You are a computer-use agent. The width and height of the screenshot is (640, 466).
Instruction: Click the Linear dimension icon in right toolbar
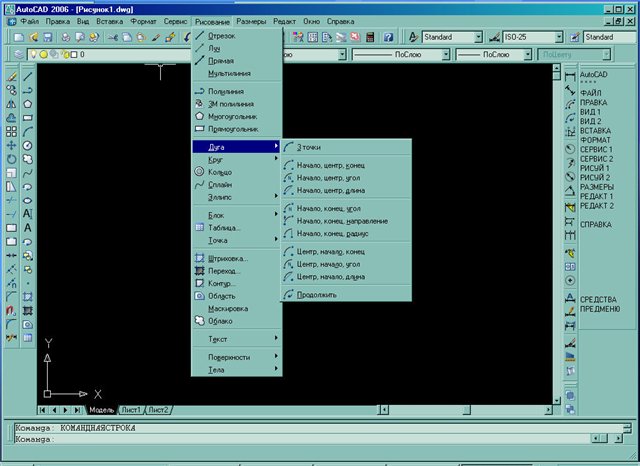(x=569, y=75)
